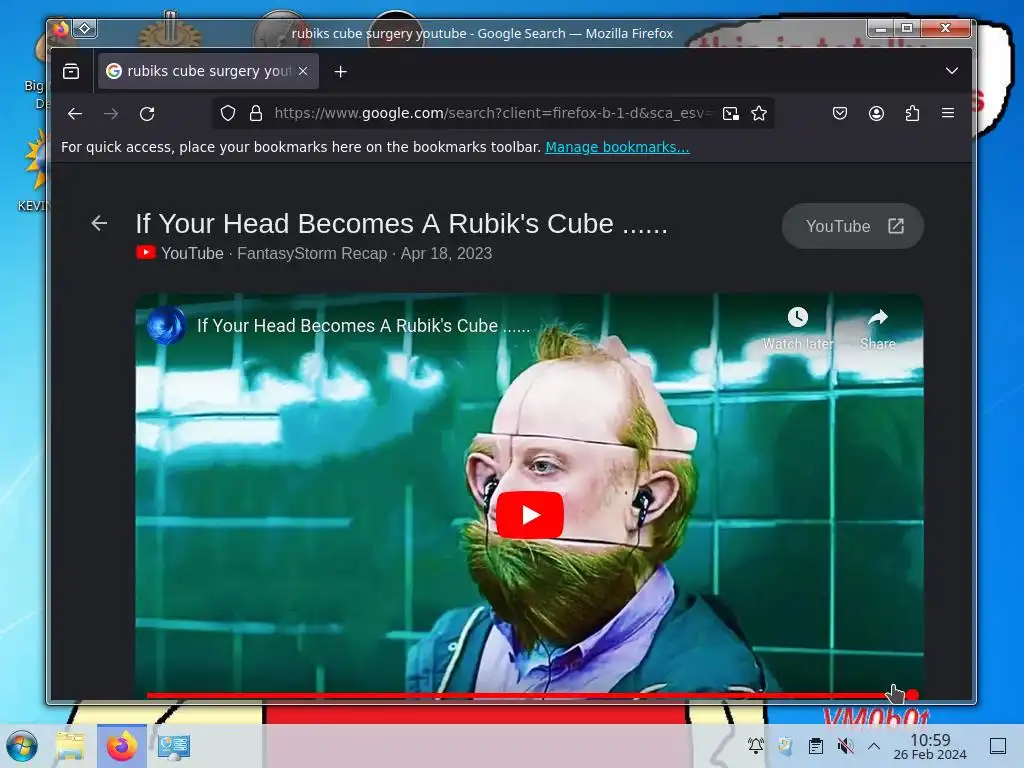Switch to the rubiks cube surgery tab
This screenshot has width=1024, height=768.
[208, 71]
